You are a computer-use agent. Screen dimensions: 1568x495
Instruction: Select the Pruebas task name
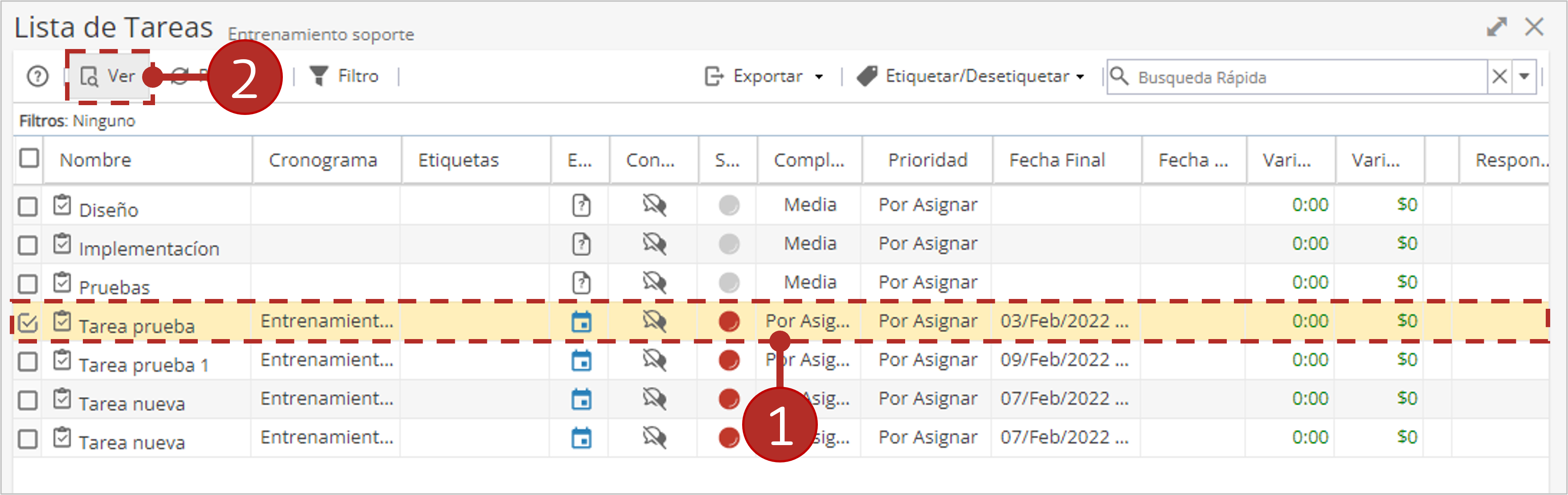114,287
